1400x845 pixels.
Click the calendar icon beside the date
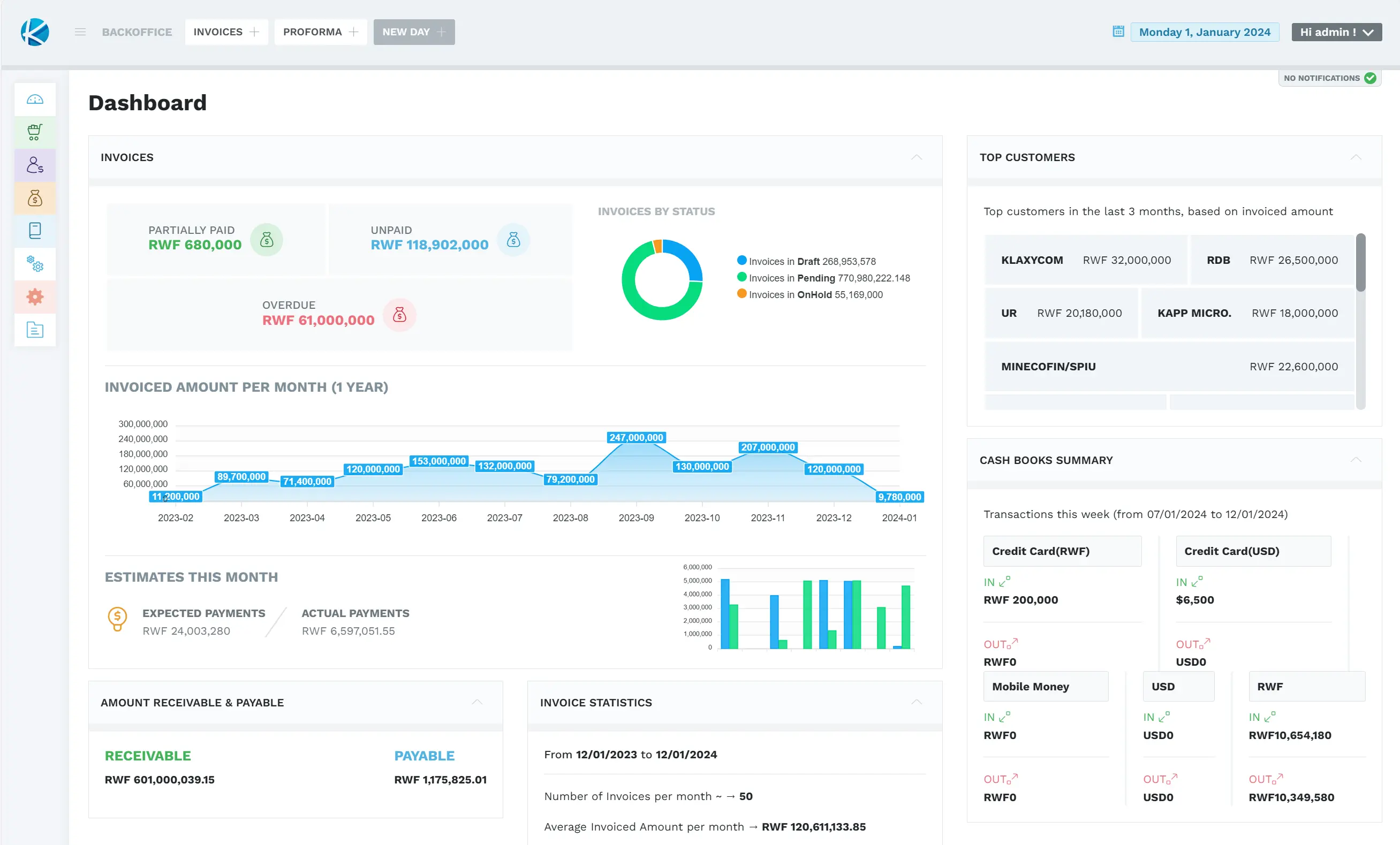click(1118, 32)
